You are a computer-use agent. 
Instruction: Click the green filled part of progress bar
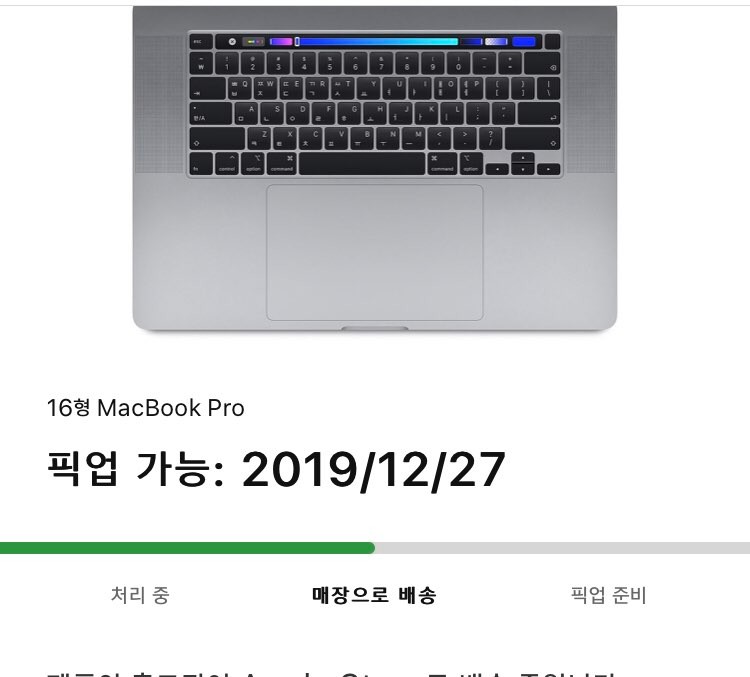pos(187,548)
